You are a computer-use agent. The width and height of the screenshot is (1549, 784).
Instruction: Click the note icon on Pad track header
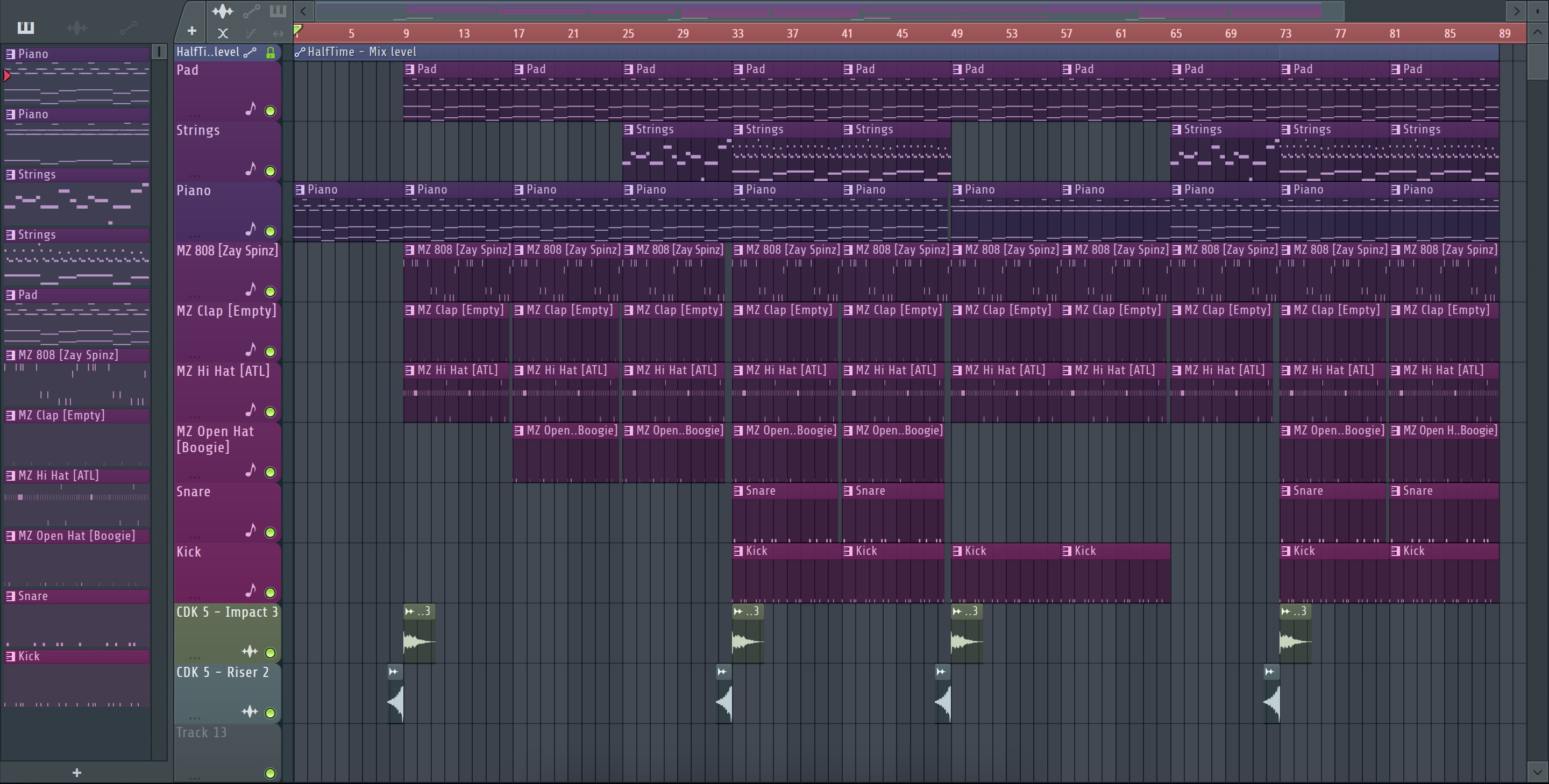tap(251, 109)
